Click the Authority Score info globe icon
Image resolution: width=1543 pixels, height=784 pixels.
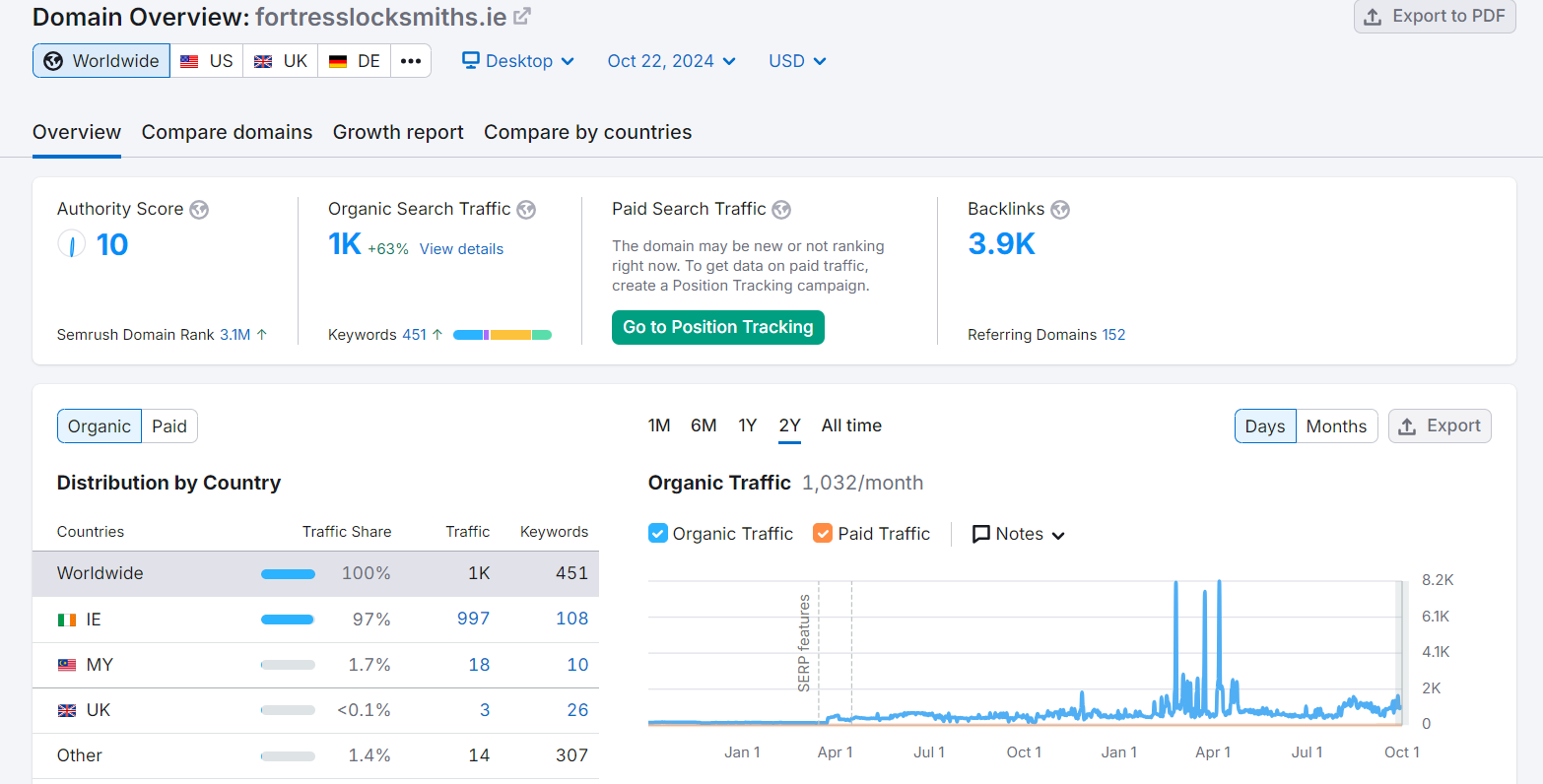click(199, 210)
